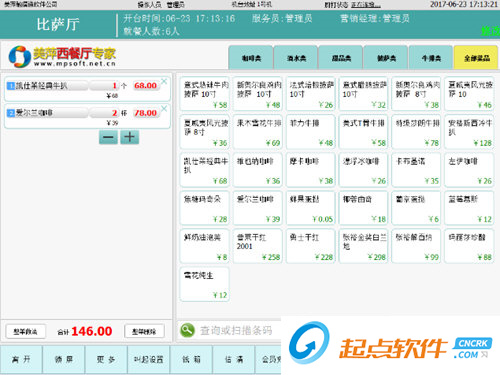Add the wine item priced ¥88

click(469, 246)
